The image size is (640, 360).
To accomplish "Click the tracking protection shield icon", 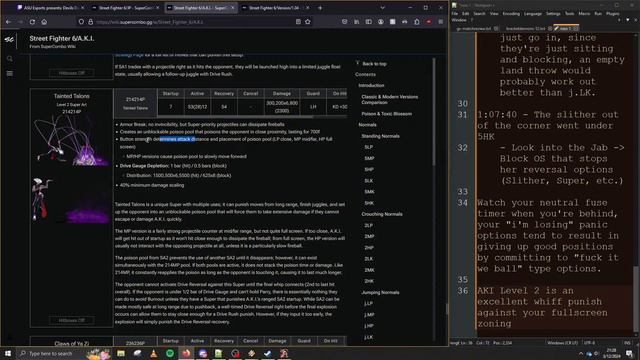I will (x=81, y=22).
